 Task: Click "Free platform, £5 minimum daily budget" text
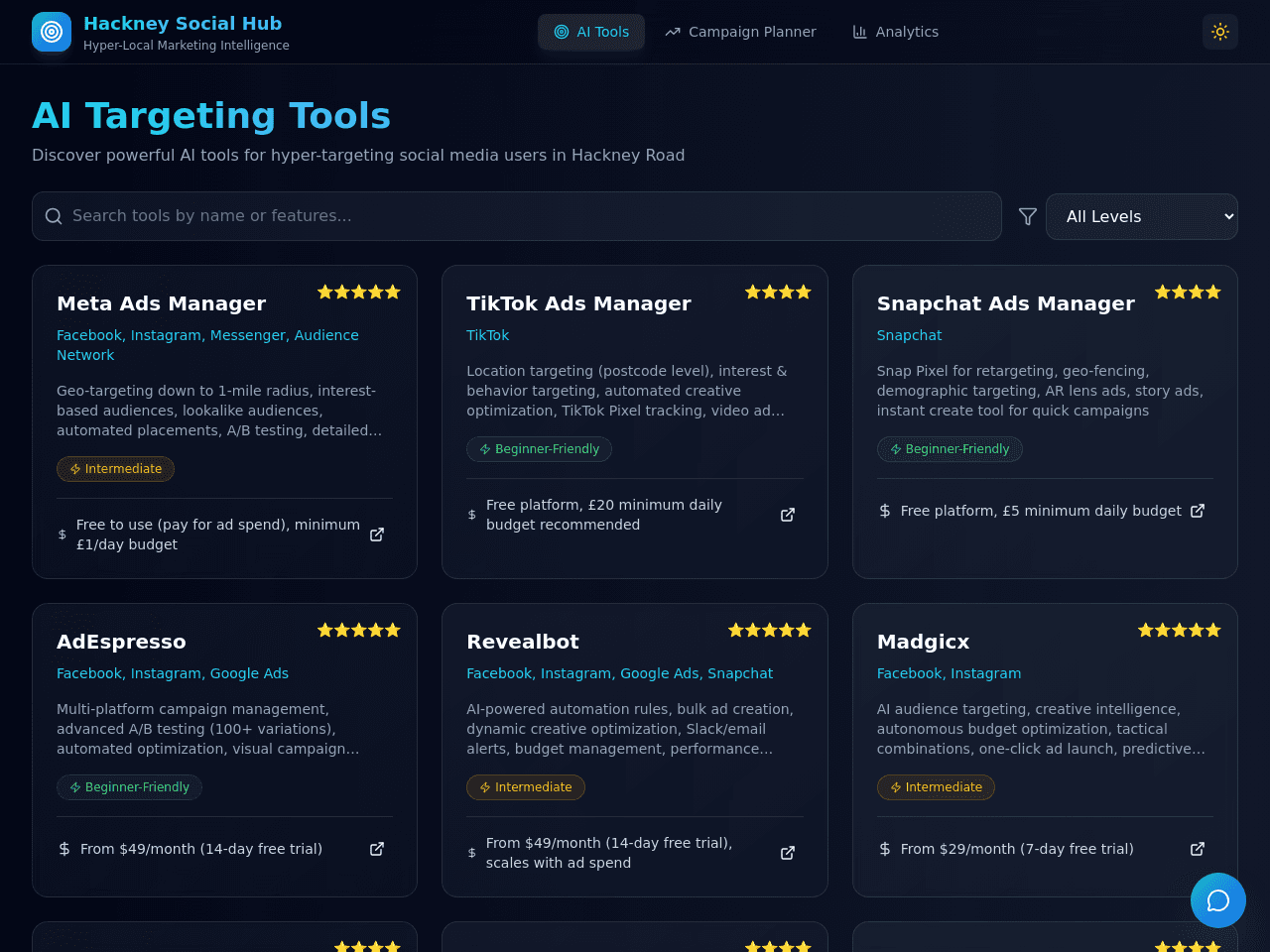coord(1041,511)
